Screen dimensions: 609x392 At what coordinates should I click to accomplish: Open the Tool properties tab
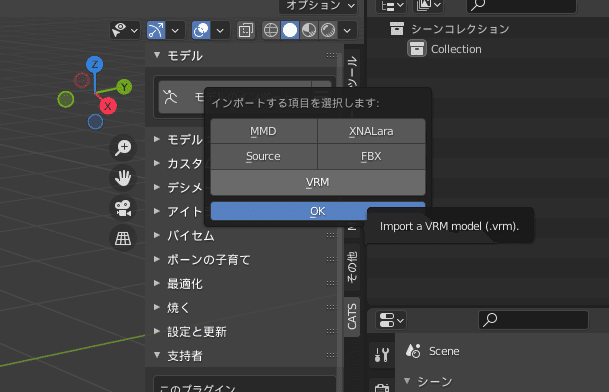(382, 354)
